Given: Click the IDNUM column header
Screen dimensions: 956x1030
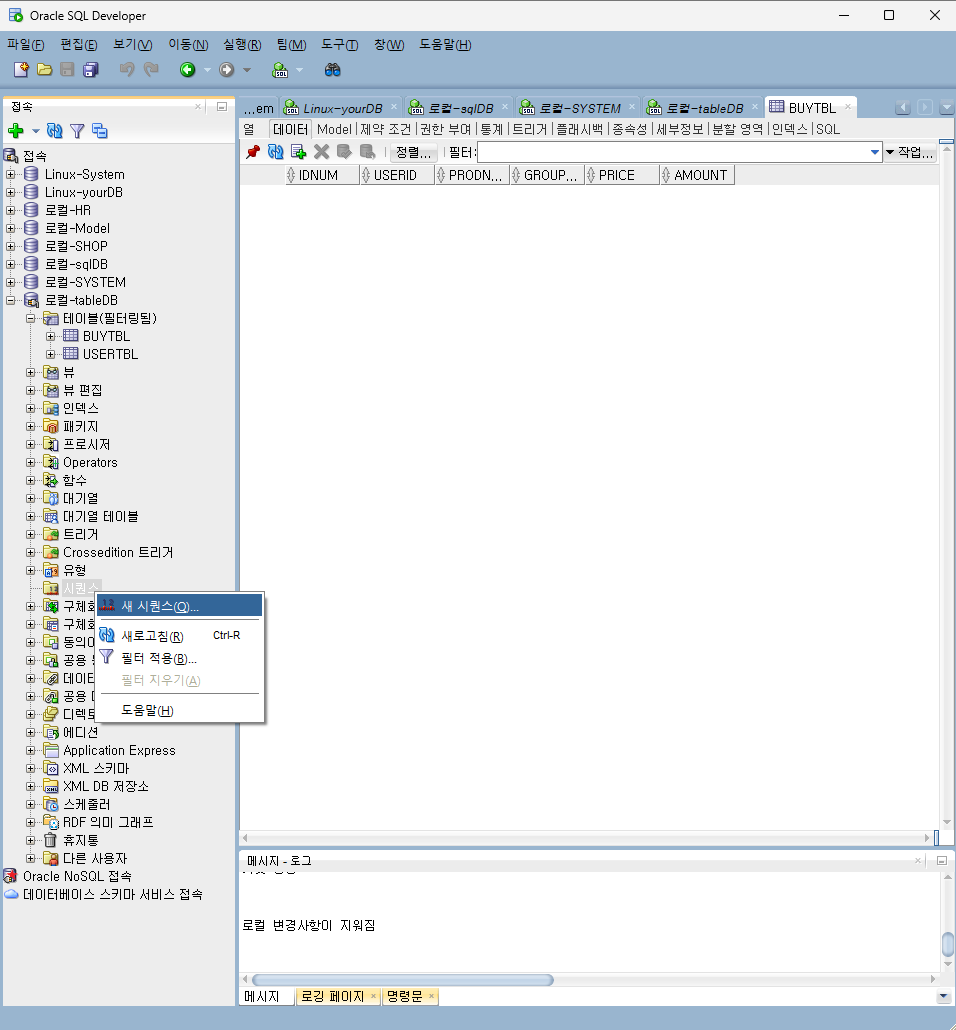Looking at the screenshot, I should point(322,175).
